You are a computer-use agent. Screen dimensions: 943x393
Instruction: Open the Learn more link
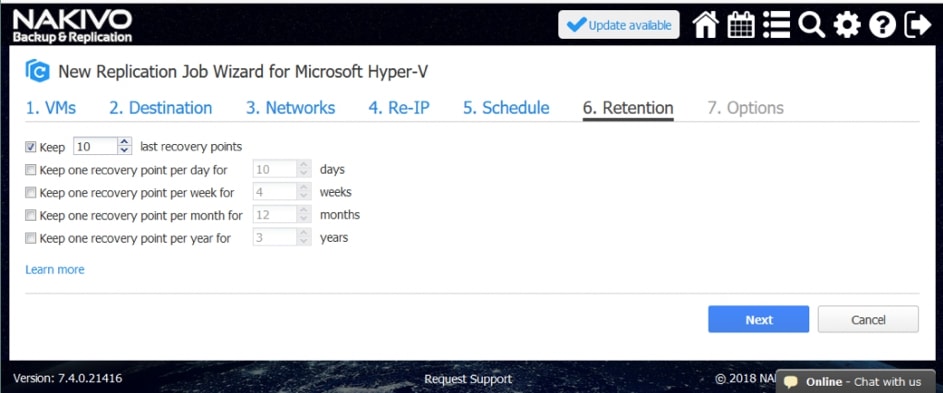55,270
